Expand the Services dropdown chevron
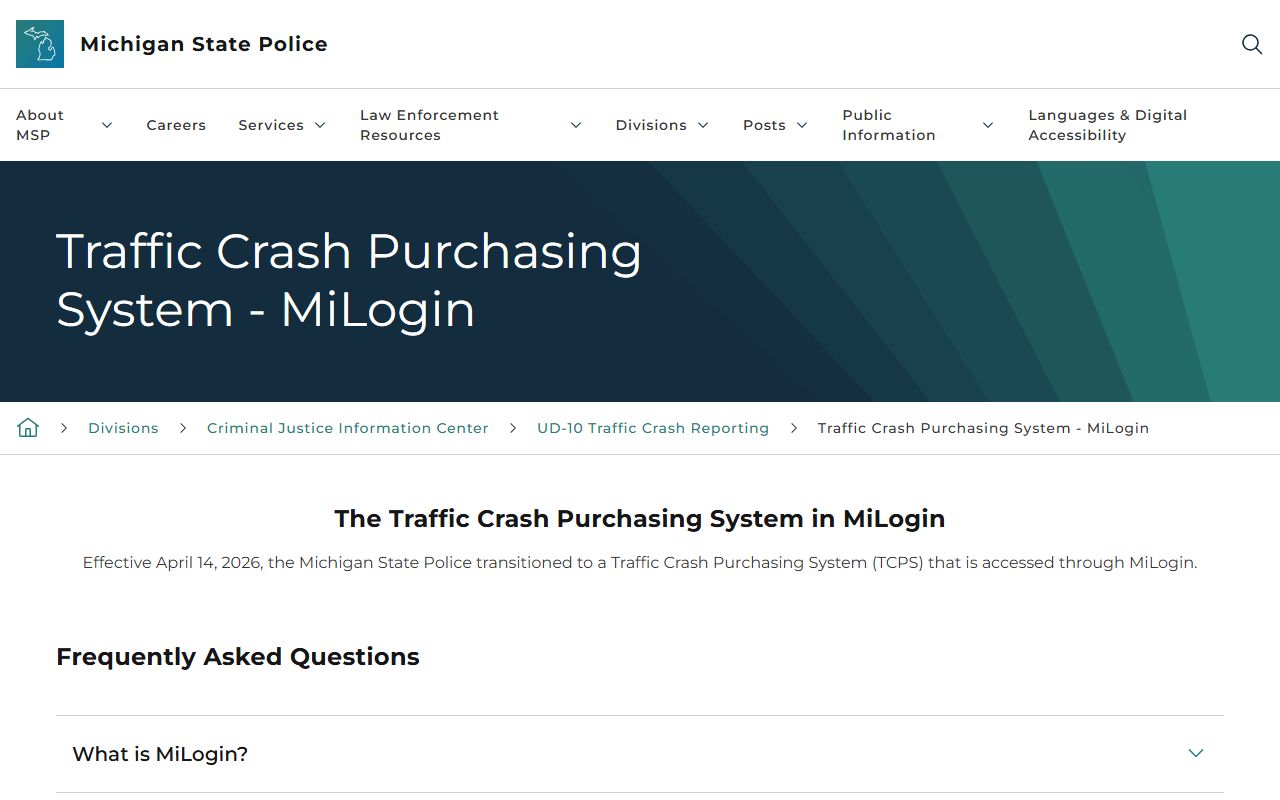The width and height of the screenshot is (1280, 800). [x=320, y=125]
